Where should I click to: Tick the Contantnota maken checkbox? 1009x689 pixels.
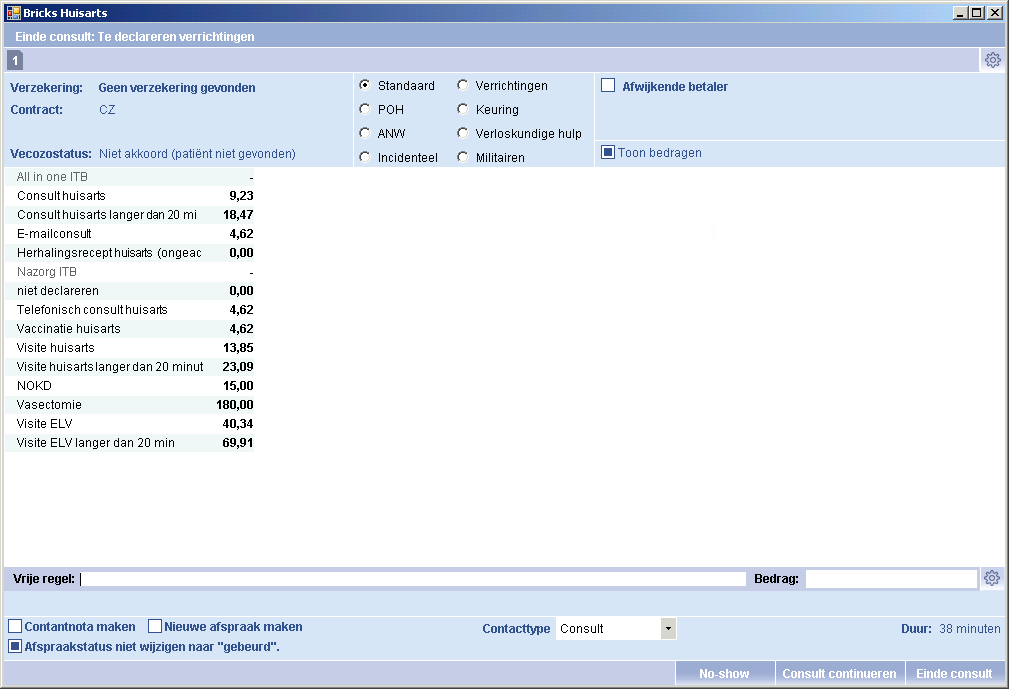pyautogui.click(x=15, y=626)
